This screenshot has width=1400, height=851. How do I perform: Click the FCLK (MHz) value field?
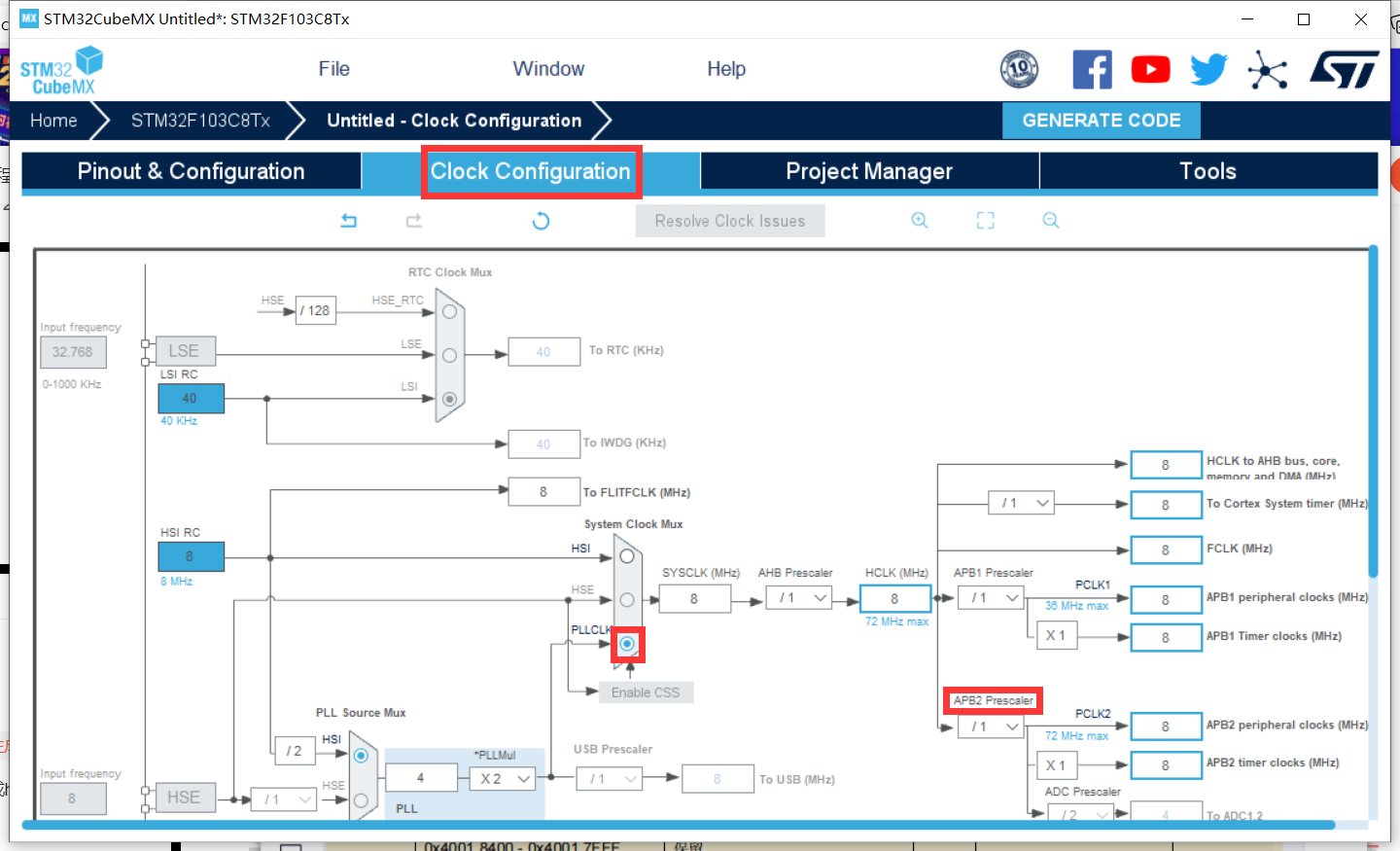[x=1166, y=550]
